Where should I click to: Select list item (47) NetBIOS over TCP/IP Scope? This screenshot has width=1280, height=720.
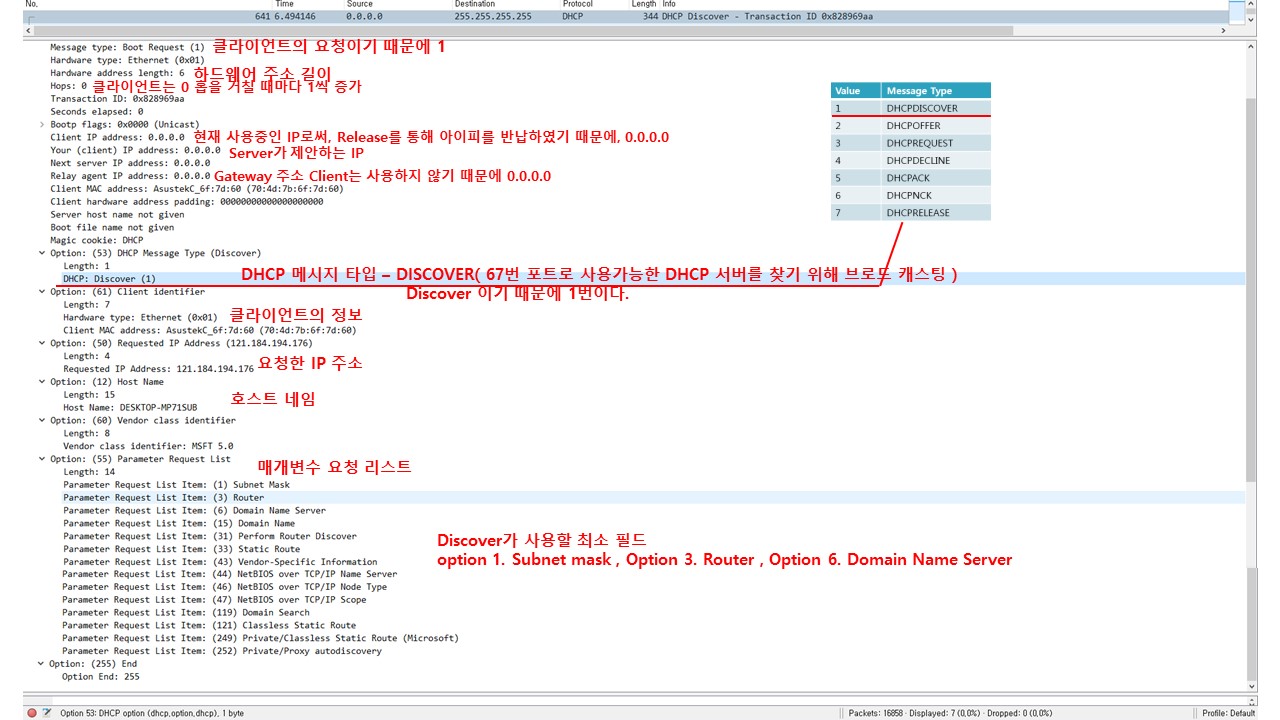point(214,601)
